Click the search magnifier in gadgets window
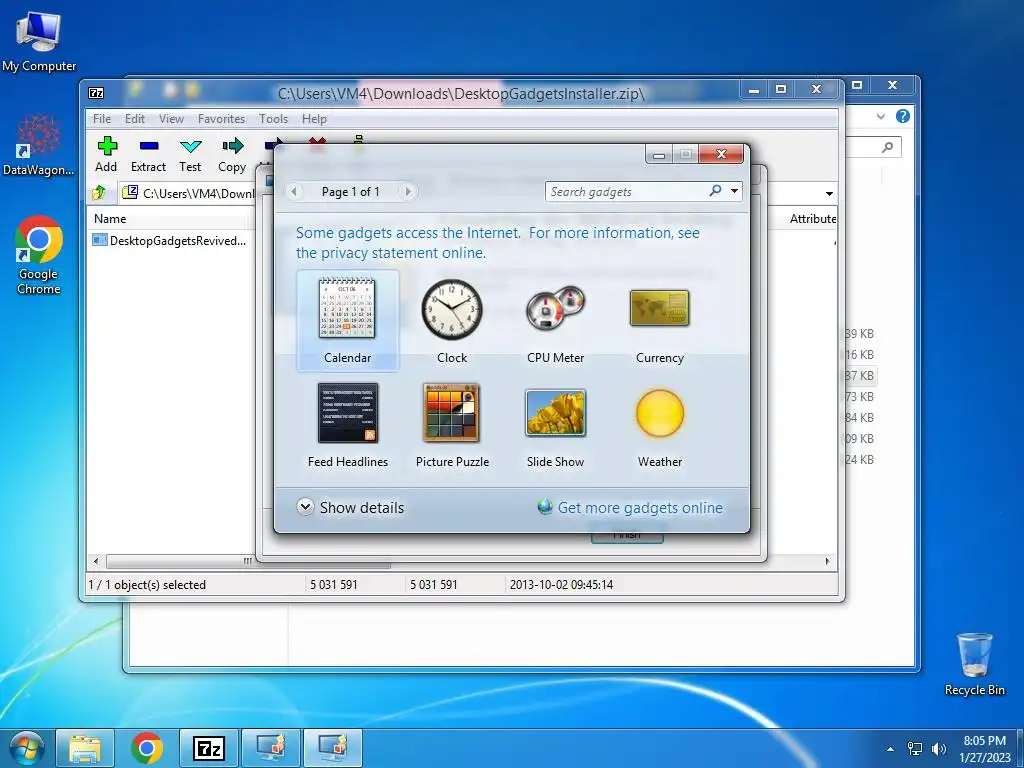Viewport: 1024px width, 768px height. [715, 191]
